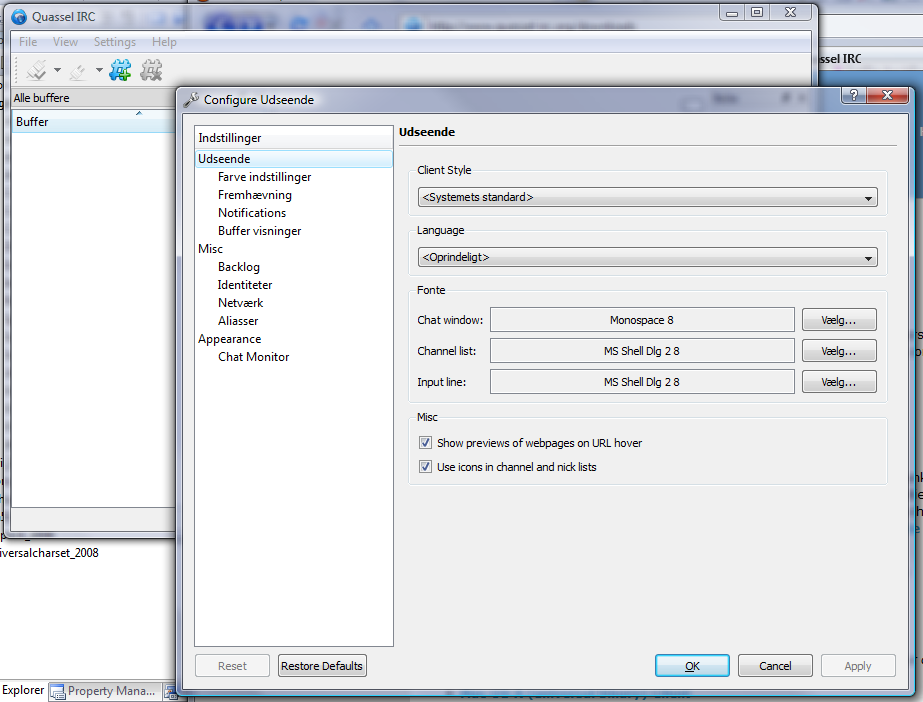Open the Disconnect icon's dropdown arrow
Image resolution: width=923 pixels, height=702 pixels.
click(x=99, y=70)
